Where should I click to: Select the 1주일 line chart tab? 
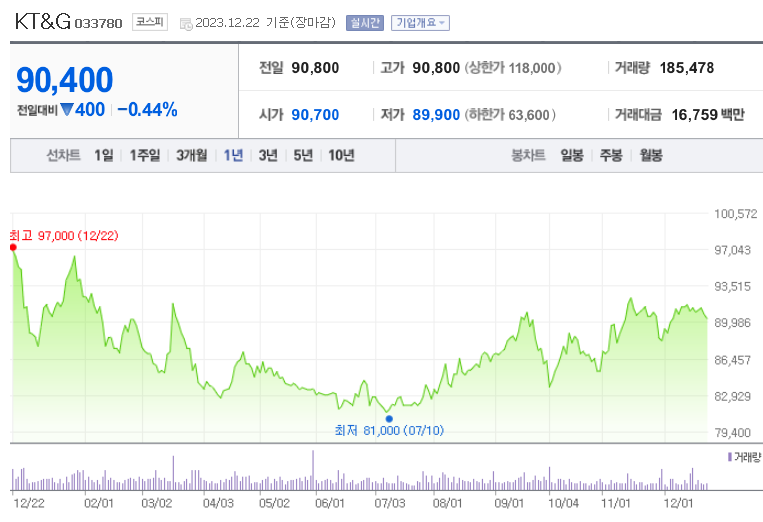point(145,155)
